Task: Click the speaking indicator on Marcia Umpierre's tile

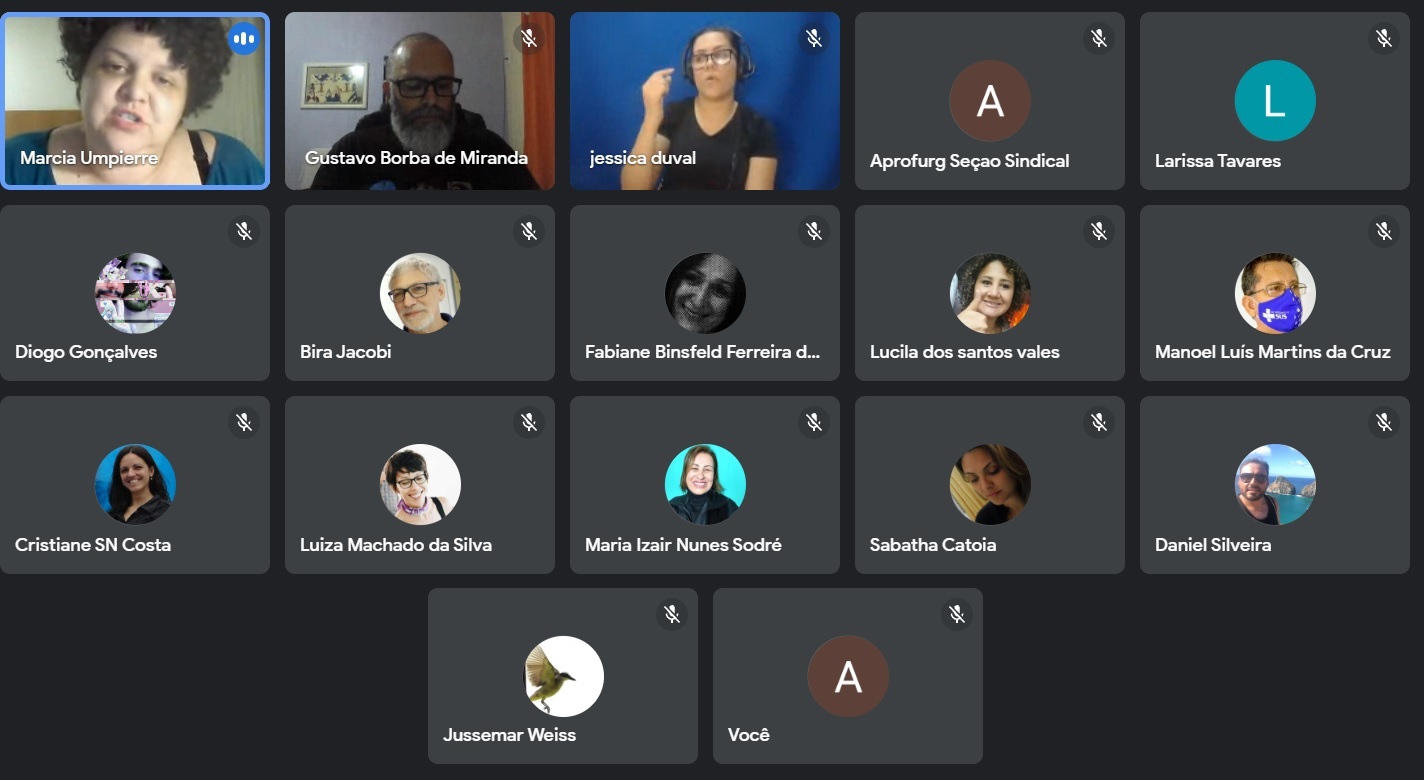Action: [x=244, y=39]
